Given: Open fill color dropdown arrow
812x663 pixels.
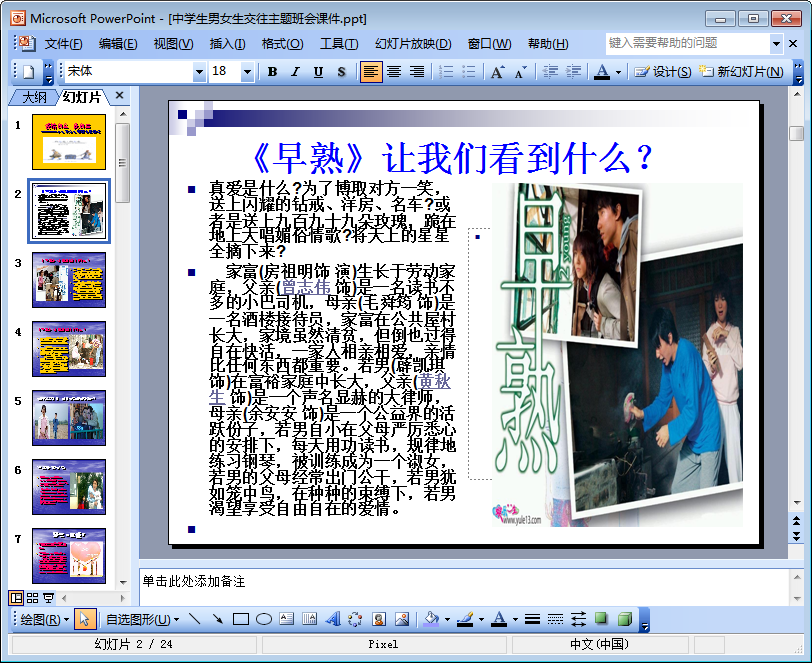Looking at the screenshot, I should click(x=447, y=619).
